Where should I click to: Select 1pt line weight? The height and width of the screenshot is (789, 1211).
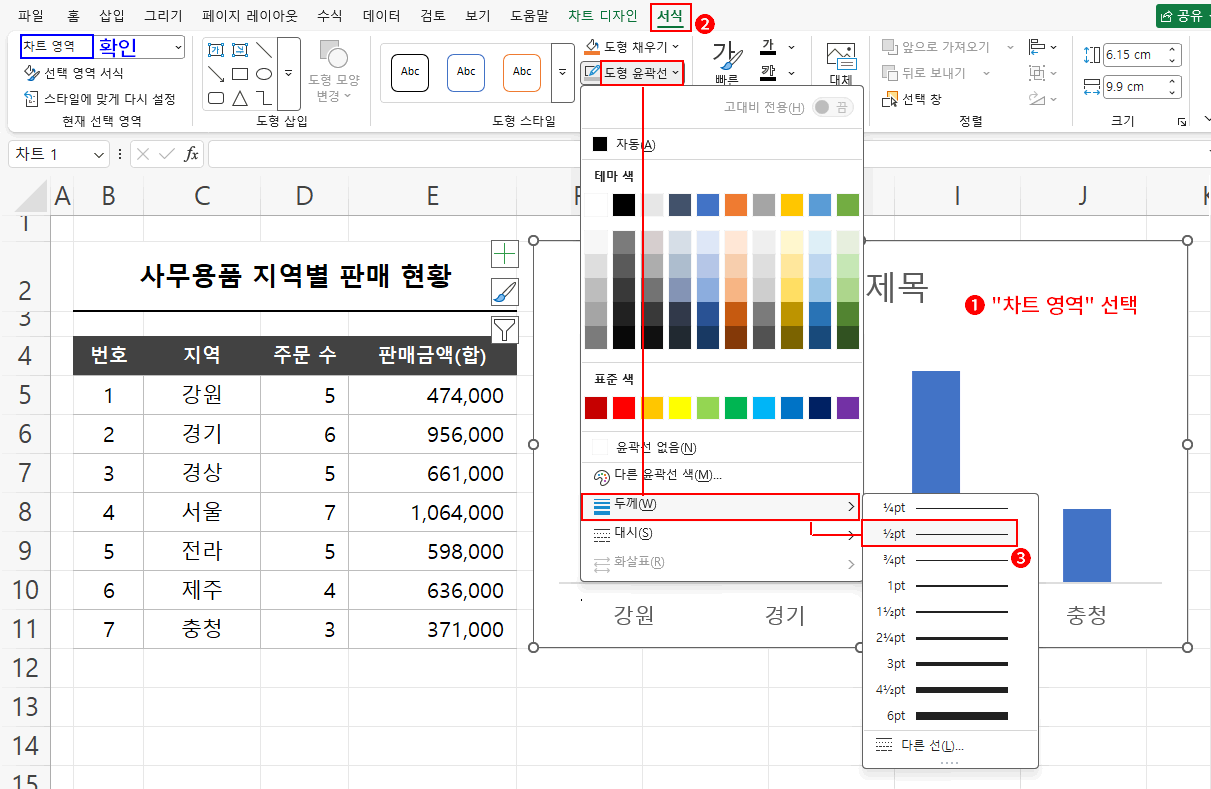click(x=950, y=585)
